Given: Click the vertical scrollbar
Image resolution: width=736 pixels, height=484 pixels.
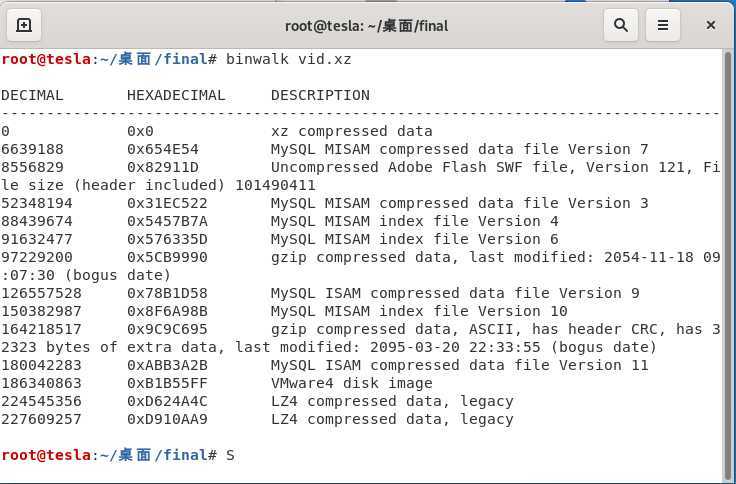Looking at the screenshot, I should tap(728, 263).
